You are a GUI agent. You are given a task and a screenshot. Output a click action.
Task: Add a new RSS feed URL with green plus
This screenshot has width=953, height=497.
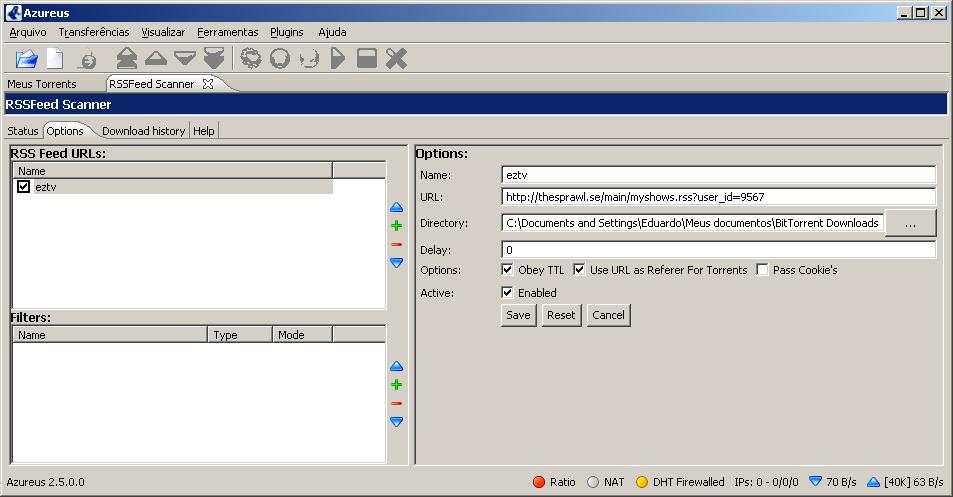click(x=396, y=226)
